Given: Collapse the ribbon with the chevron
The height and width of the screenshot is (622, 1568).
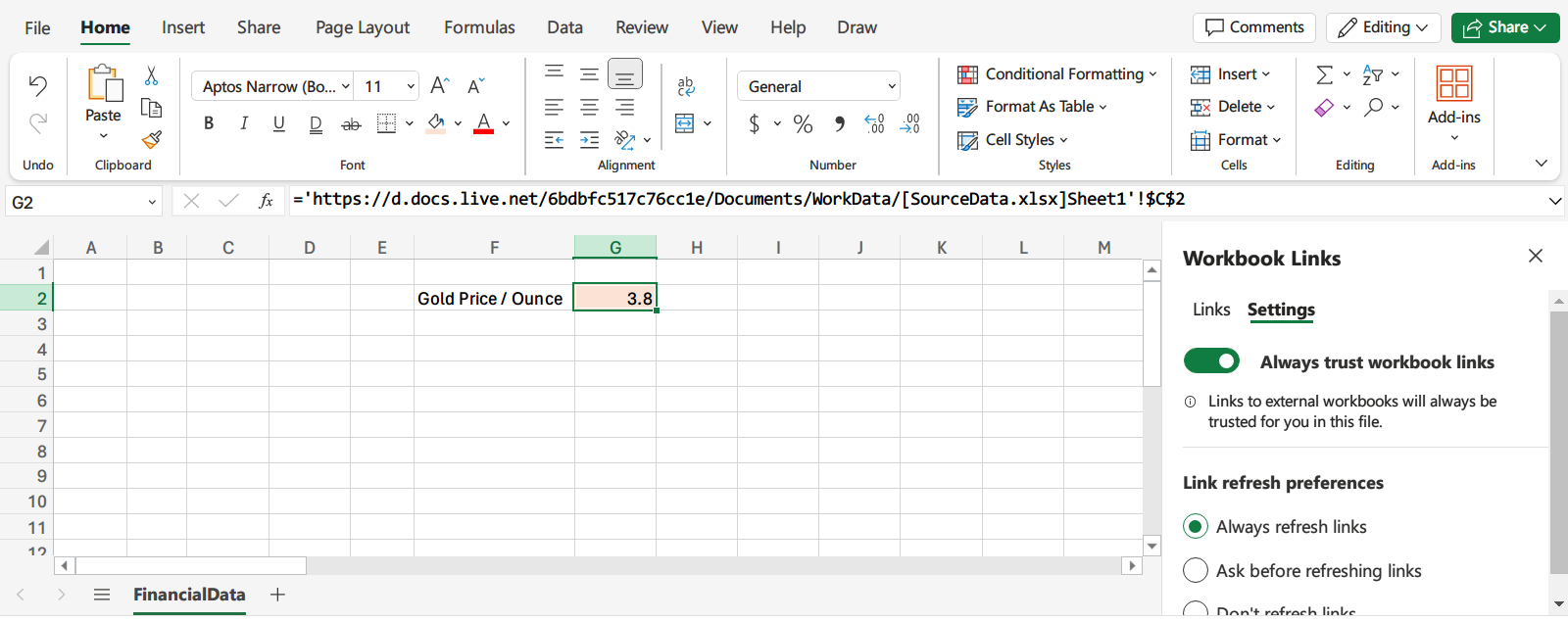Looking at the screenshot, I should point(1542,164).
